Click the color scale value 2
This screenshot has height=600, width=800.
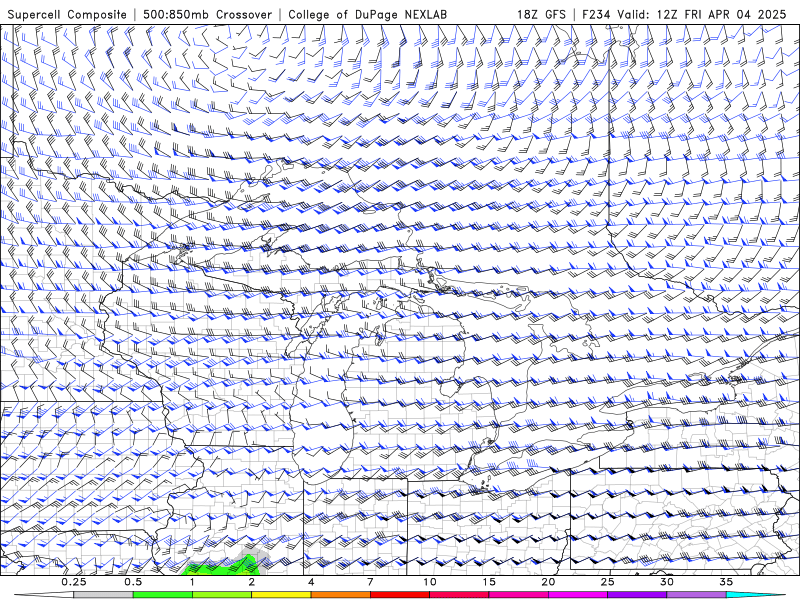252,582
